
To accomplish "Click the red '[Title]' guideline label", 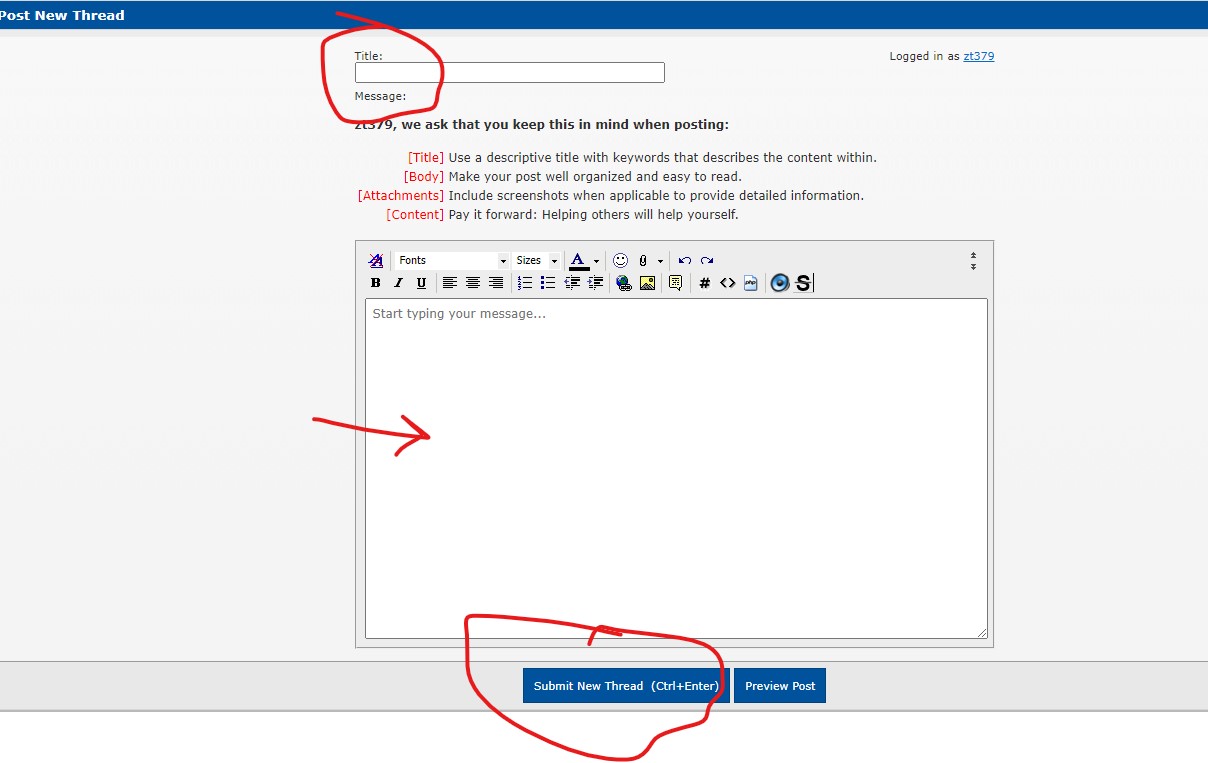I will click(x=426, y=157).
